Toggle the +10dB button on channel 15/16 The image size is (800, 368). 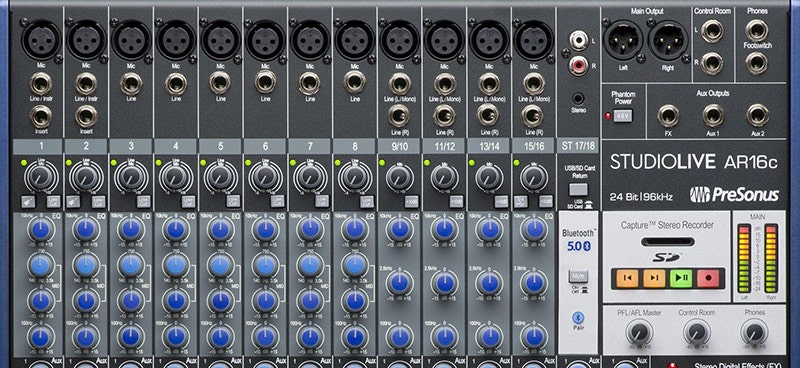(x=546, y=202)
